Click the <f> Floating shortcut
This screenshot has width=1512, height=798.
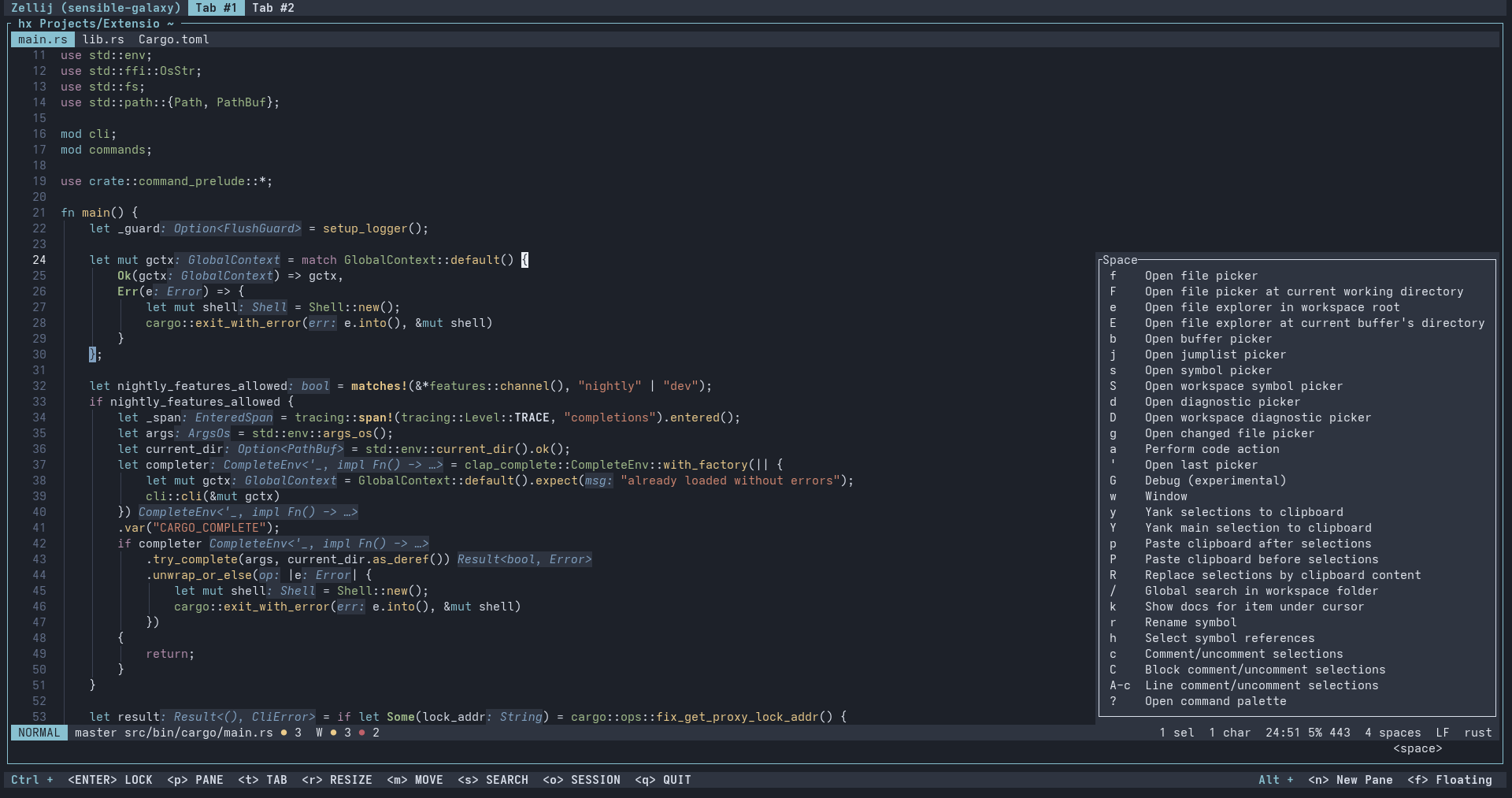coord(1450,780)
